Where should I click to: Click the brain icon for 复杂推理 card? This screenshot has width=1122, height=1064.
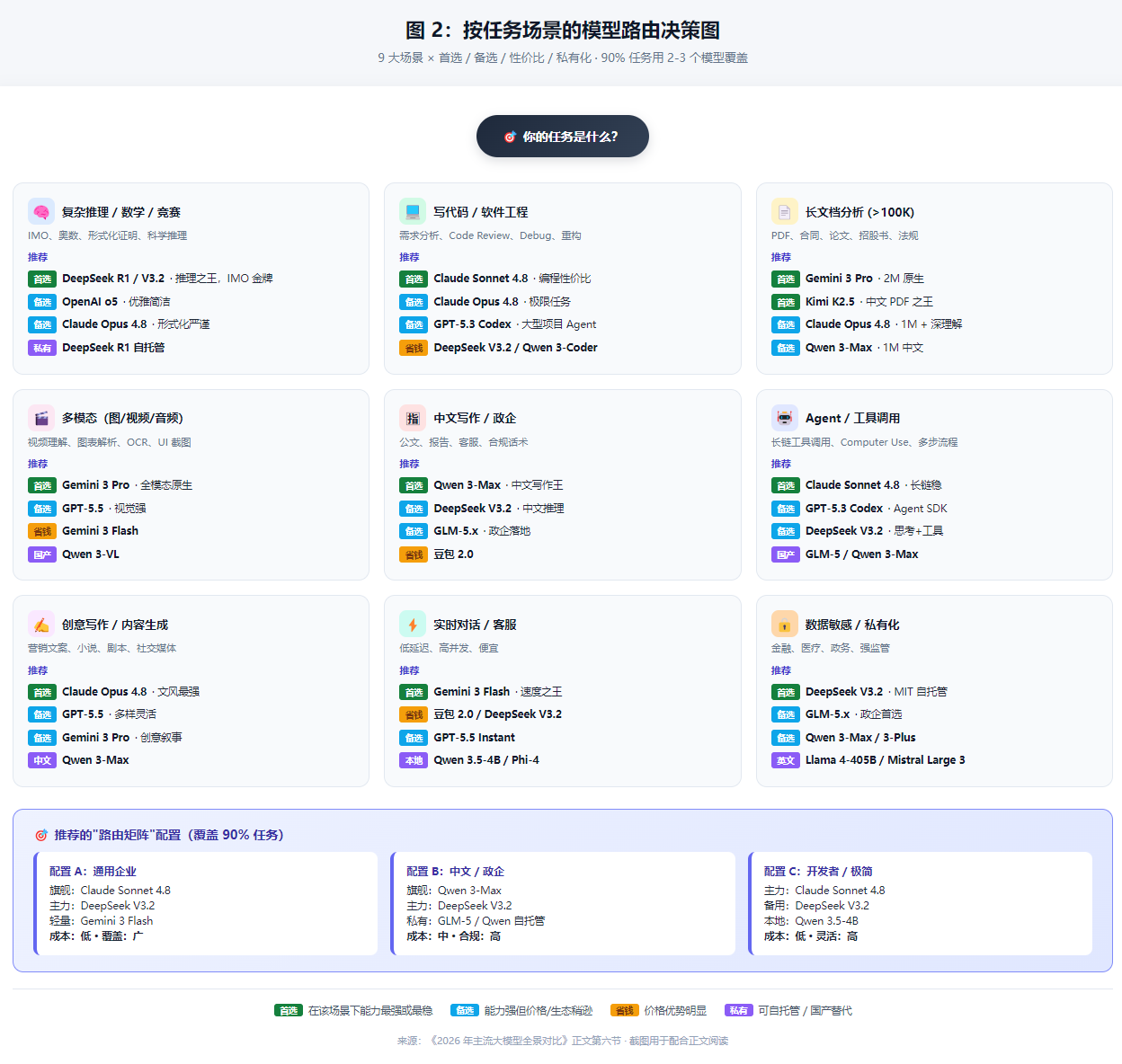point(41,212)
